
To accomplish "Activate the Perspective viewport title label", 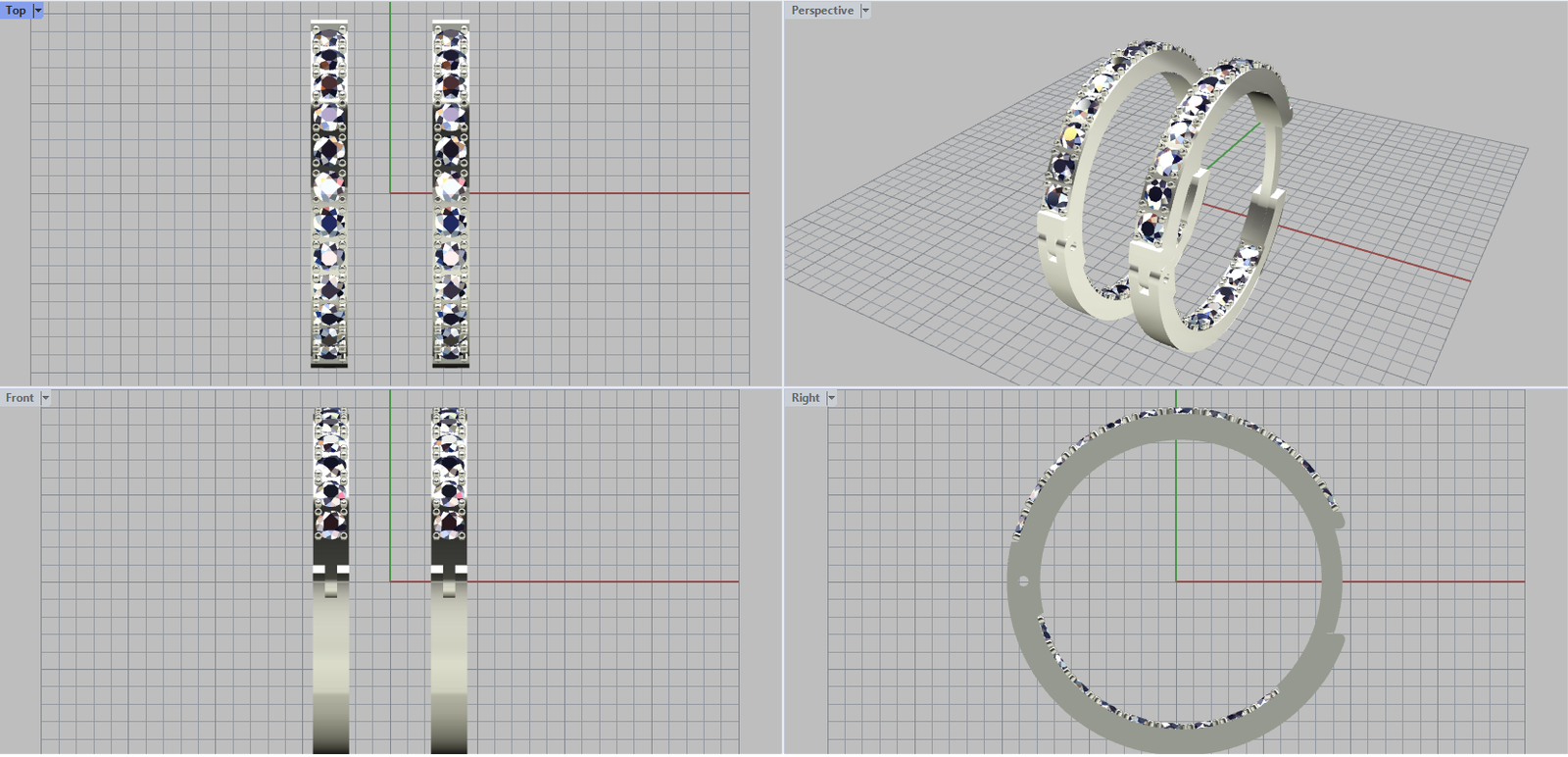I will click(821, 11).
